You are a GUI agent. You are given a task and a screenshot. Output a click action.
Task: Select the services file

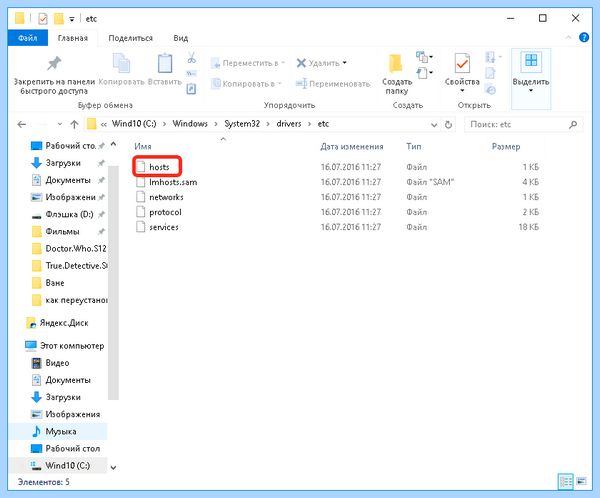[x=163, y=227]
